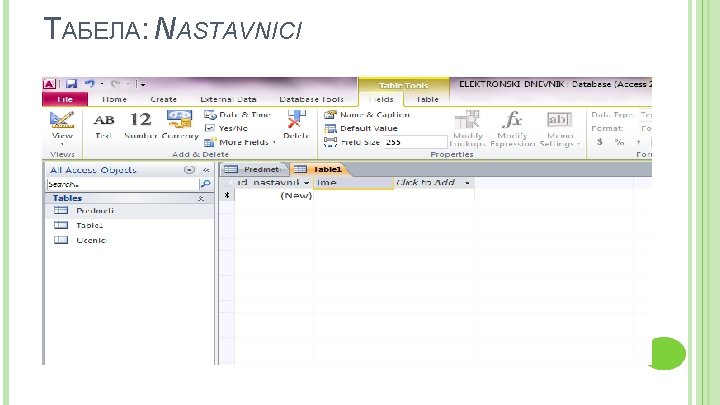Viewport: 720px width, 405px height.
Task: Redo the action in Quick Access toolbar
Action: [115, 84]
